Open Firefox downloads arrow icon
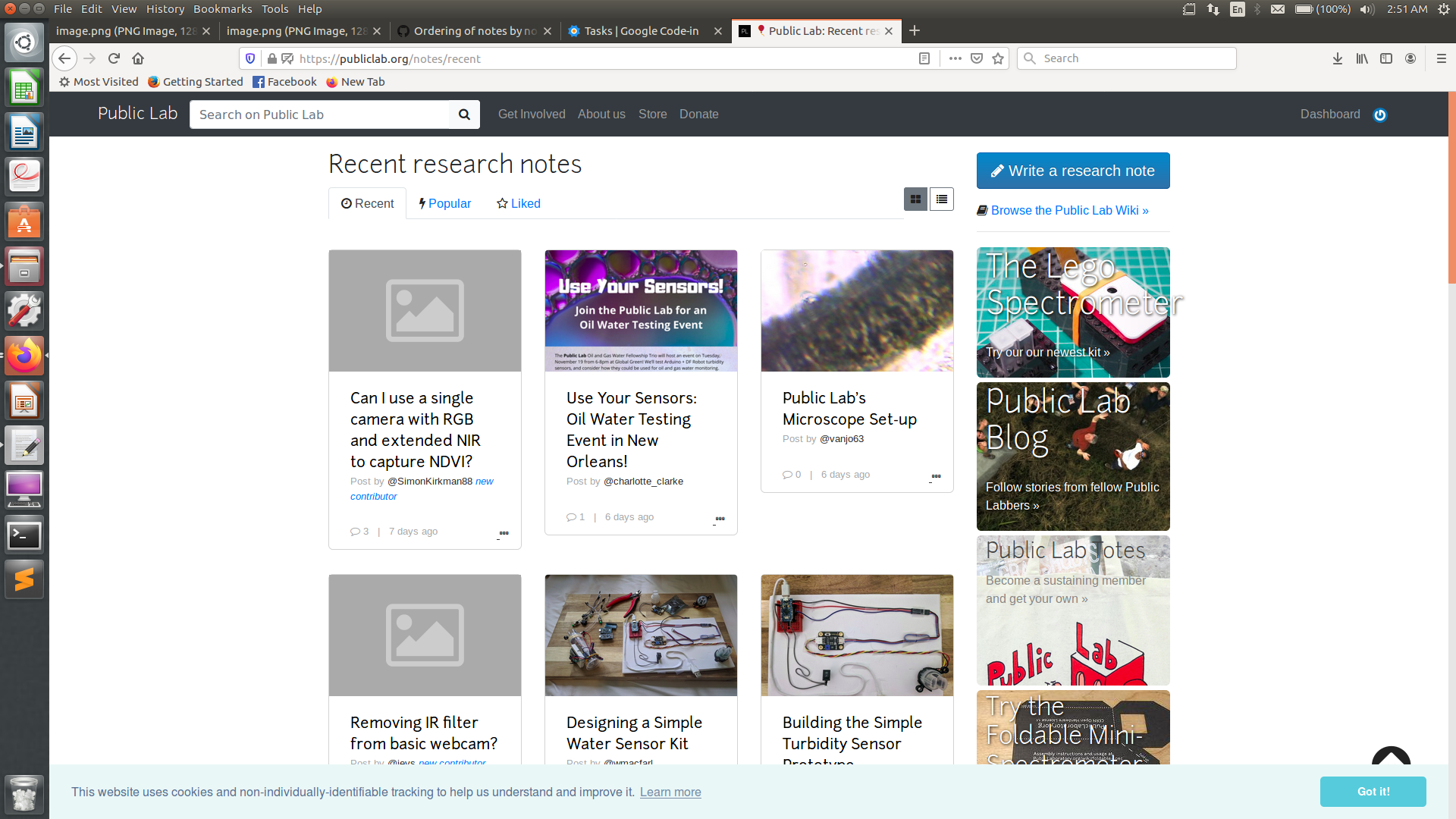 [x=1337, y=58]
